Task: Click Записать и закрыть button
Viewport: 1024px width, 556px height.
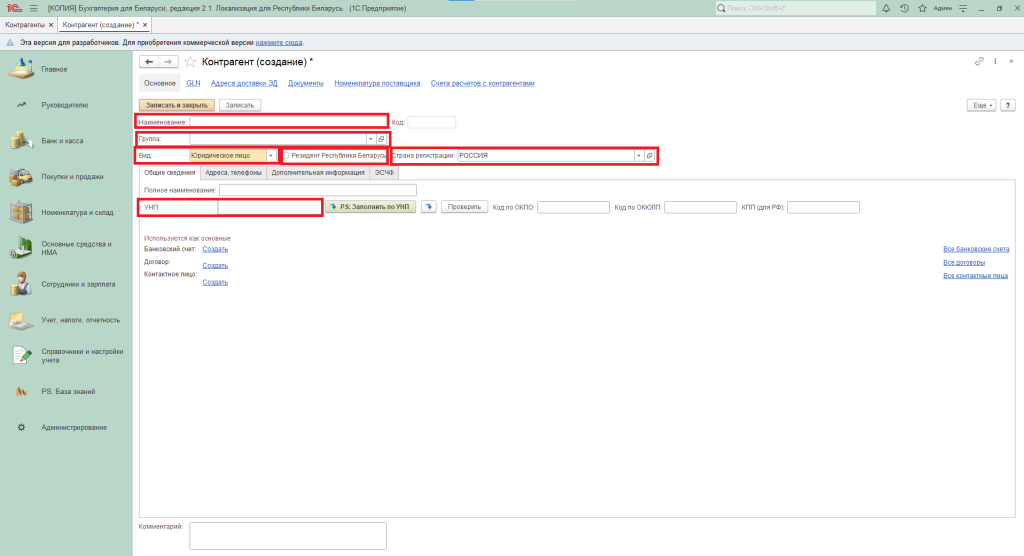Action: (176, 105)
